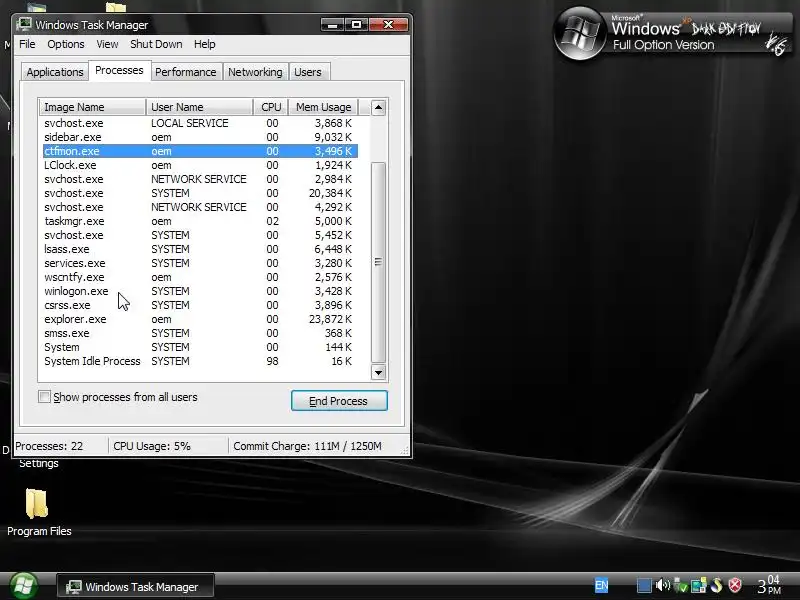Open the Shut Down menu
Image resolution: width=800 pixels, height=600 pixels.
[x=156, y=44]
